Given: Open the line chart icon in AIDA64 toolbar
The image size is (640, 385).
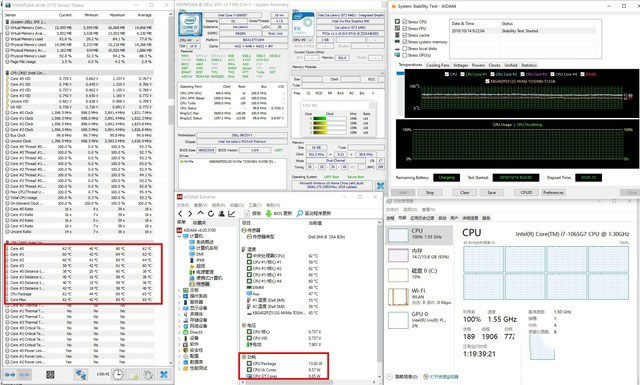Looking at the screenshot, I should 231,214.
